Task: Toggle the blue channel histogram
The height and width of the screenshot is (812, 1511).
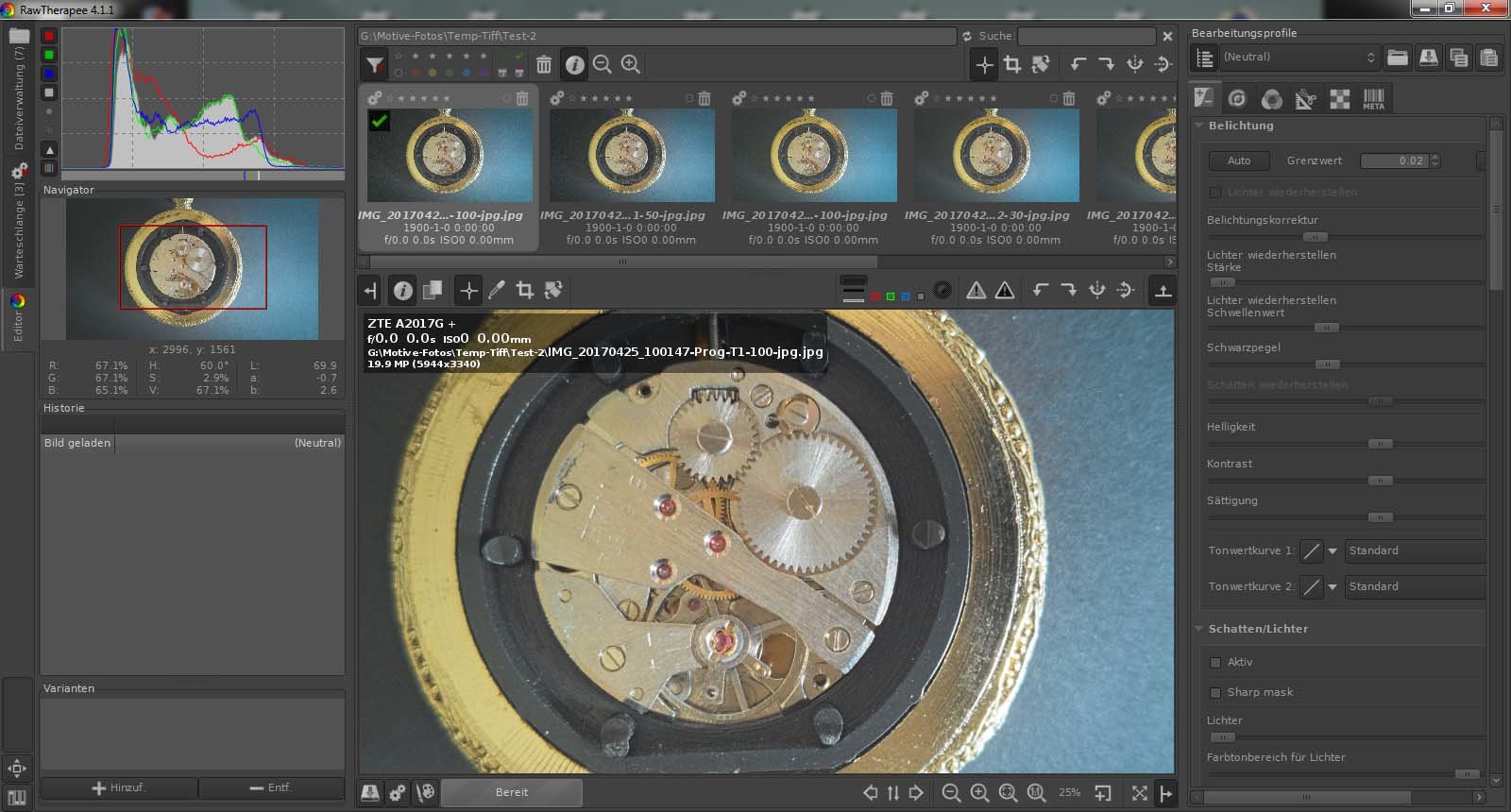Action: (x=49, y=74)
